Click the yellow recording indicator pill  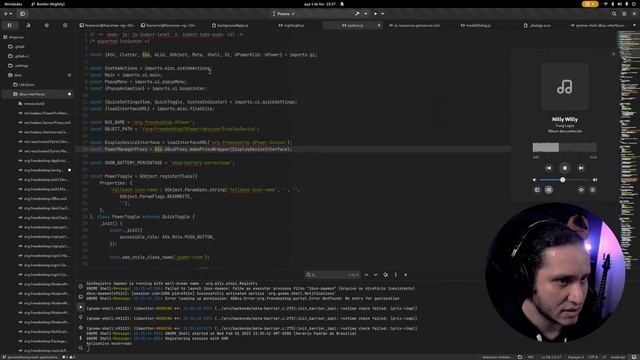[x=590, y=4]
